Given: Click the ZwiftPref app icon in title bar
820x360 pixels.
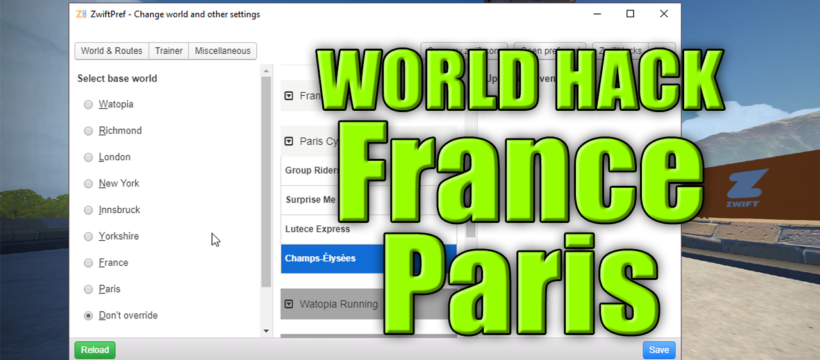Looking at the screenshot, I should click(81, 14).
